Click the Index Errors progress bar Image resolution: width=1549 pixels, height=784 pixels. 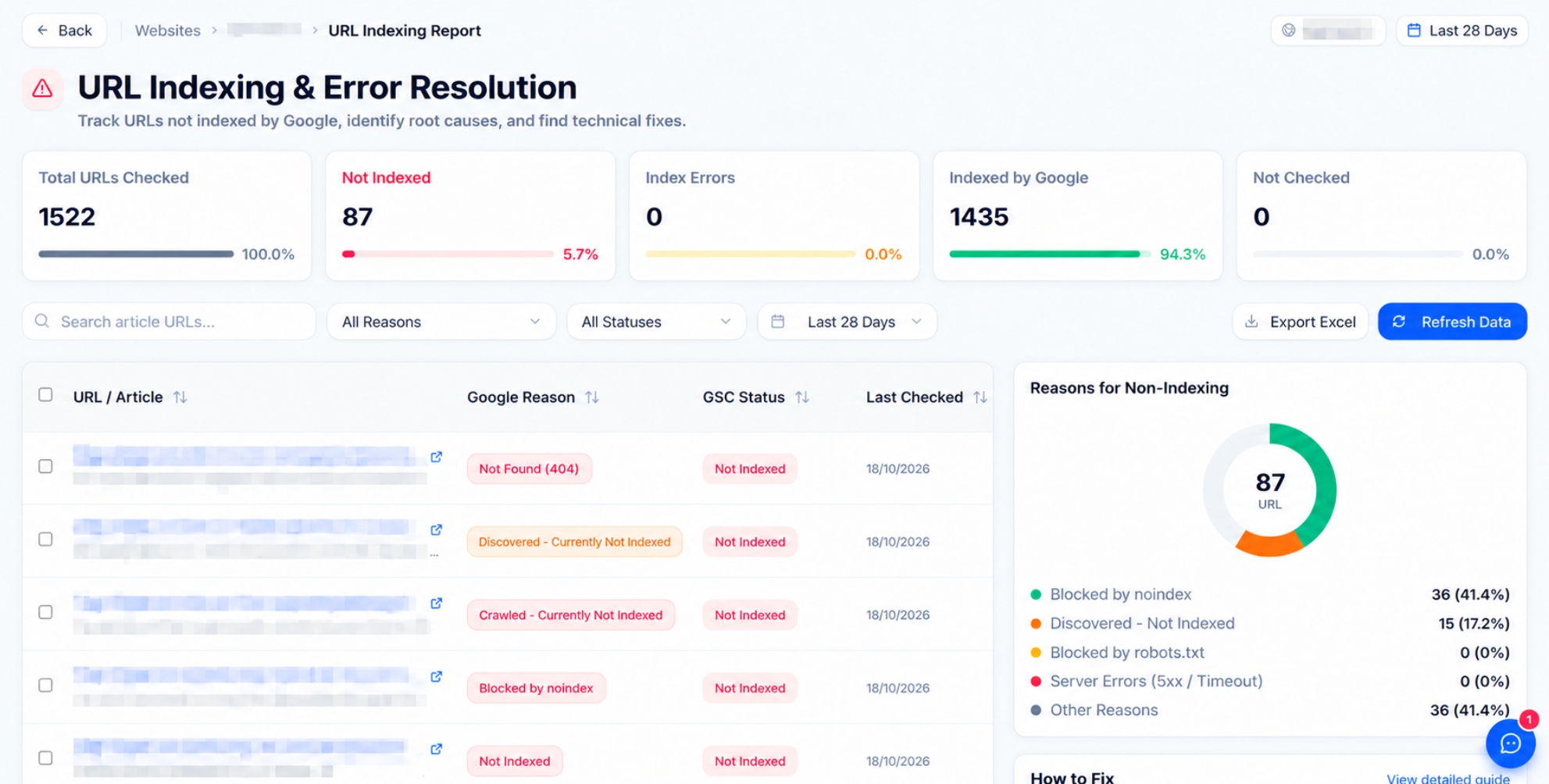(x=750, y=254)
